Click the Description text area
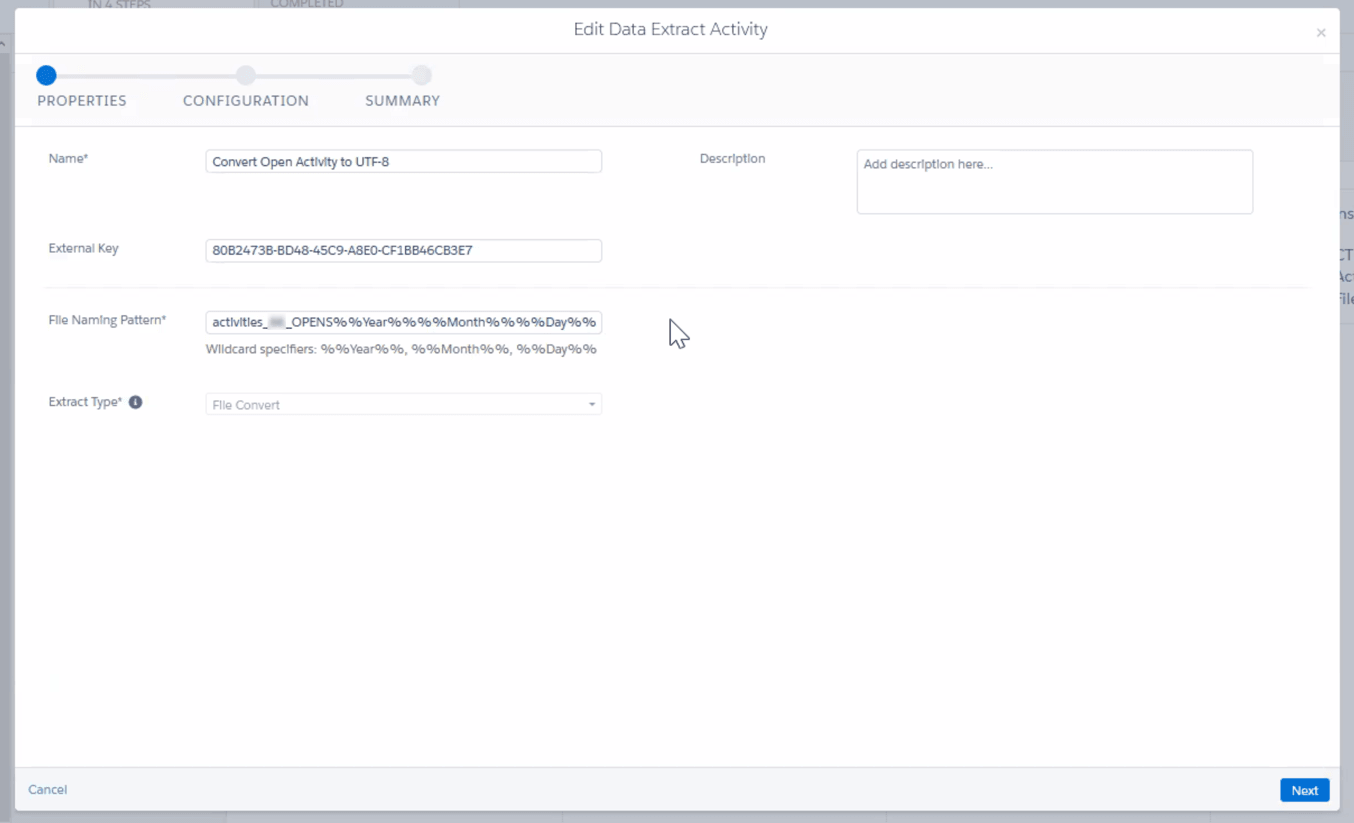Viewport: 1354px width, 823px height. (x=1054, y=182)
